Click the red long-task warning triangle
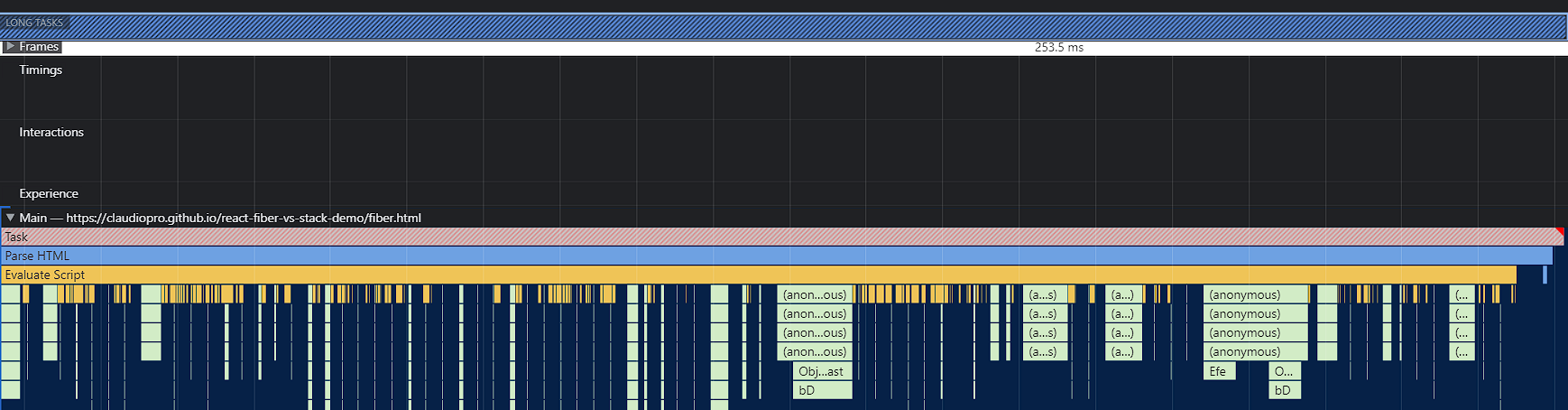The height and width of the screenshot is (410, 1568). pyautogui.click(x=1559, y=232)
